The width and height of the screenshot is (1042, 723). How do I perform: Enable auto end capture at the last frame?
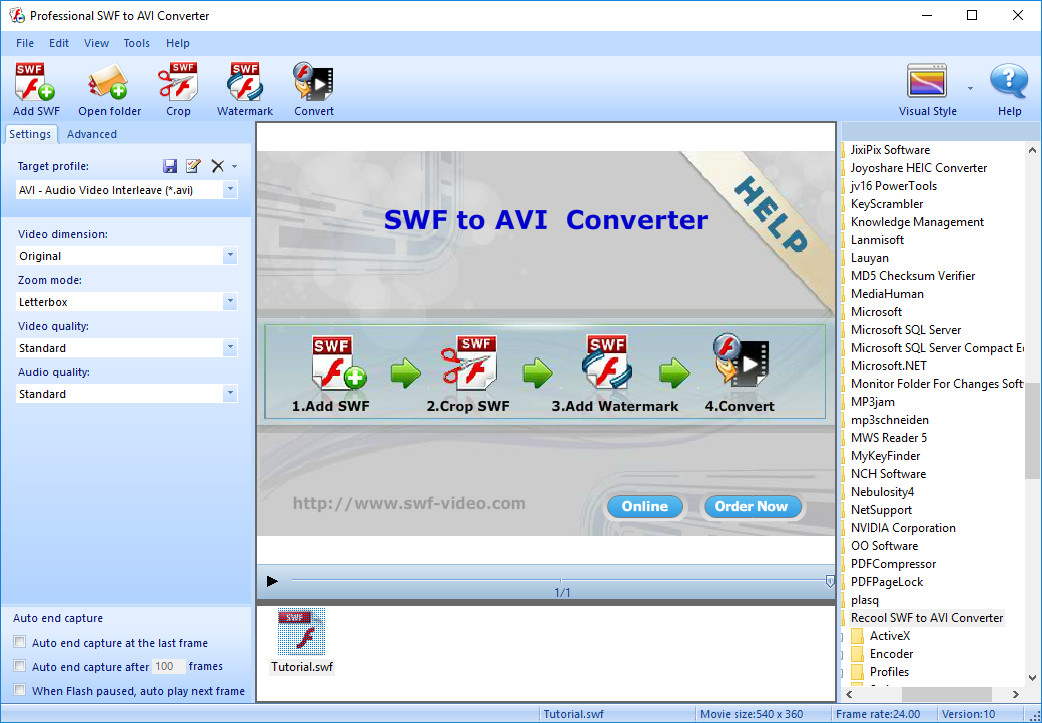20,642
